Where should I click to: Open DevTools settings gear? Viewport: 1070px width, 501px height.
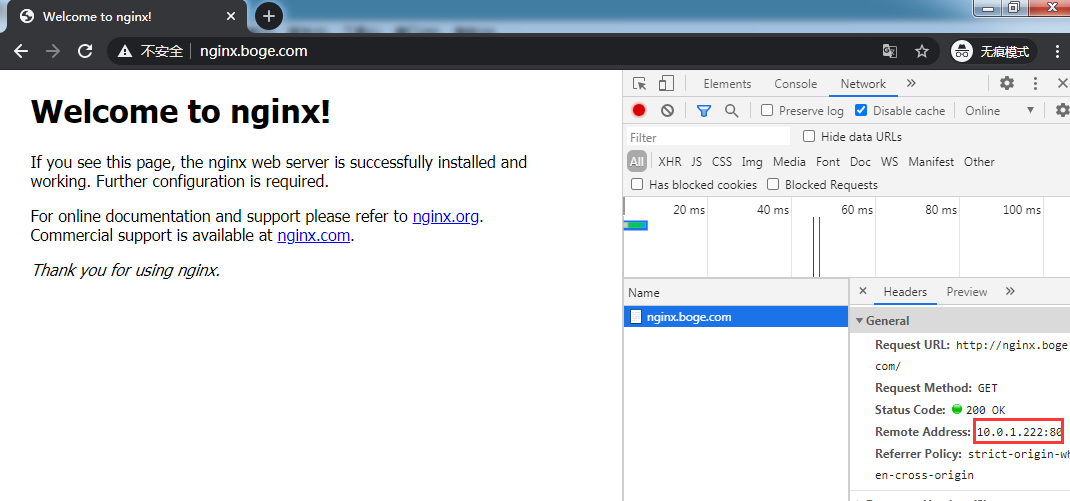tap(1007, 83)
